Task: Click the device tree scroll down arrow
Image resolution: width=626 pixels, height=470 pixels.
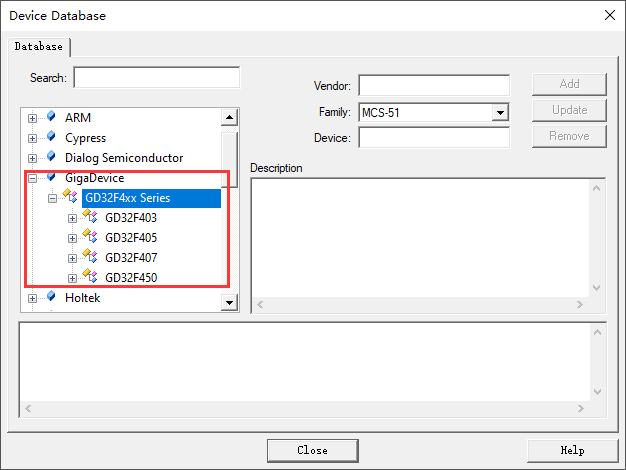Action: pos(229,302)
